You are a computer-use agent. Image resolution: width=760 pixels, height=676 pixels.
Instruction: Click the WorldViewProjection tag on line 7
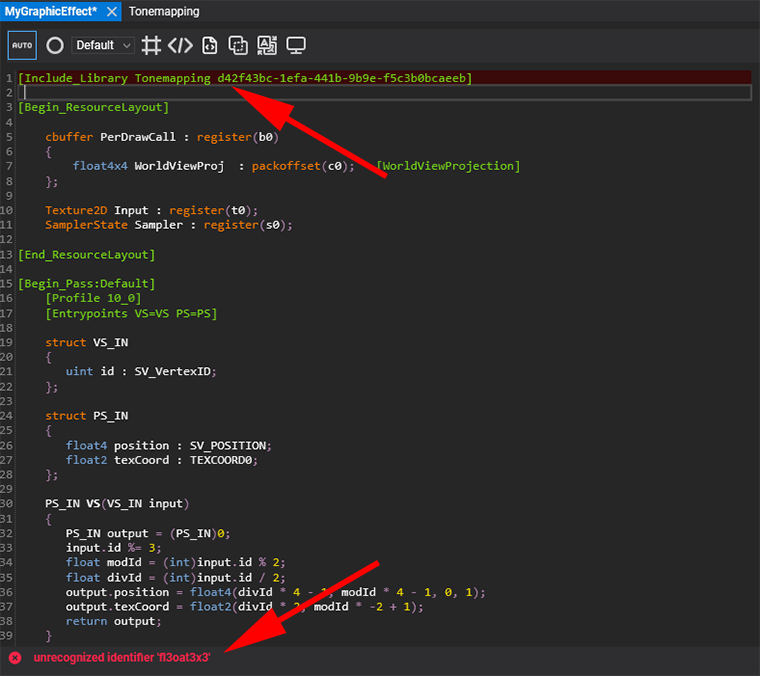(448, 166)
